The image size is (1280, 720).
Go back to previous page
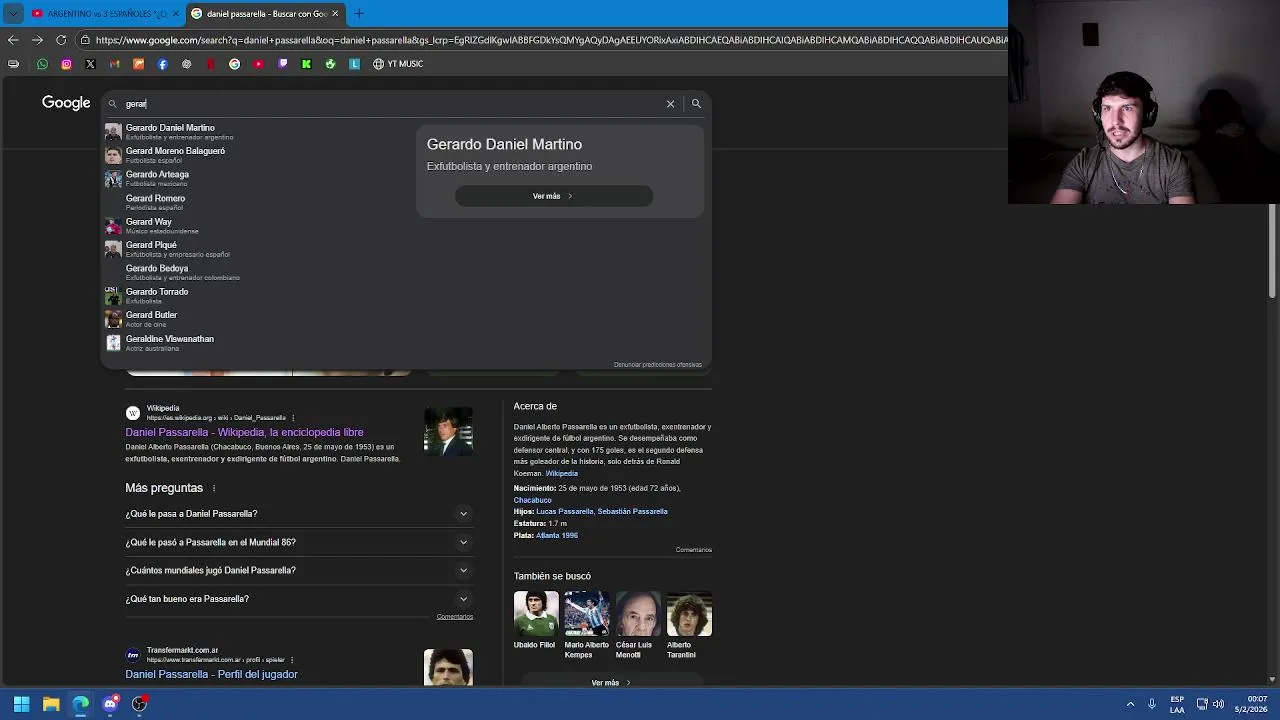click(x=13, y=40)
